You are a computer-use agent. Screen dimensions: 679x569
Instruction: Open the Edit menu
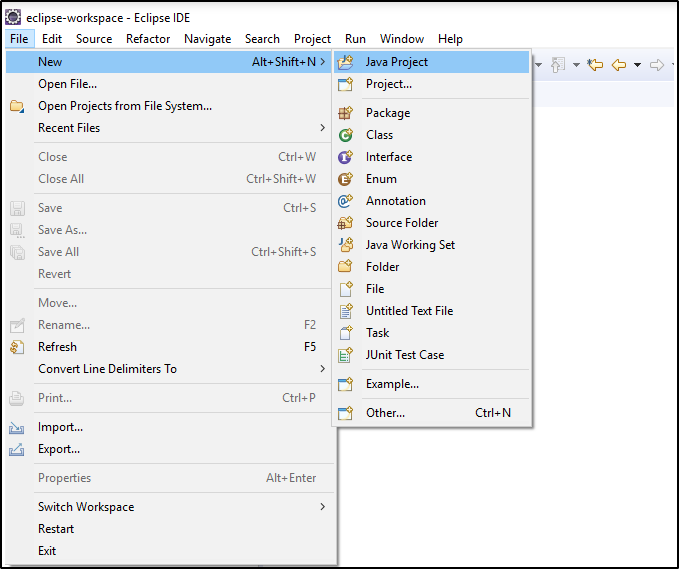coord(52,39)
